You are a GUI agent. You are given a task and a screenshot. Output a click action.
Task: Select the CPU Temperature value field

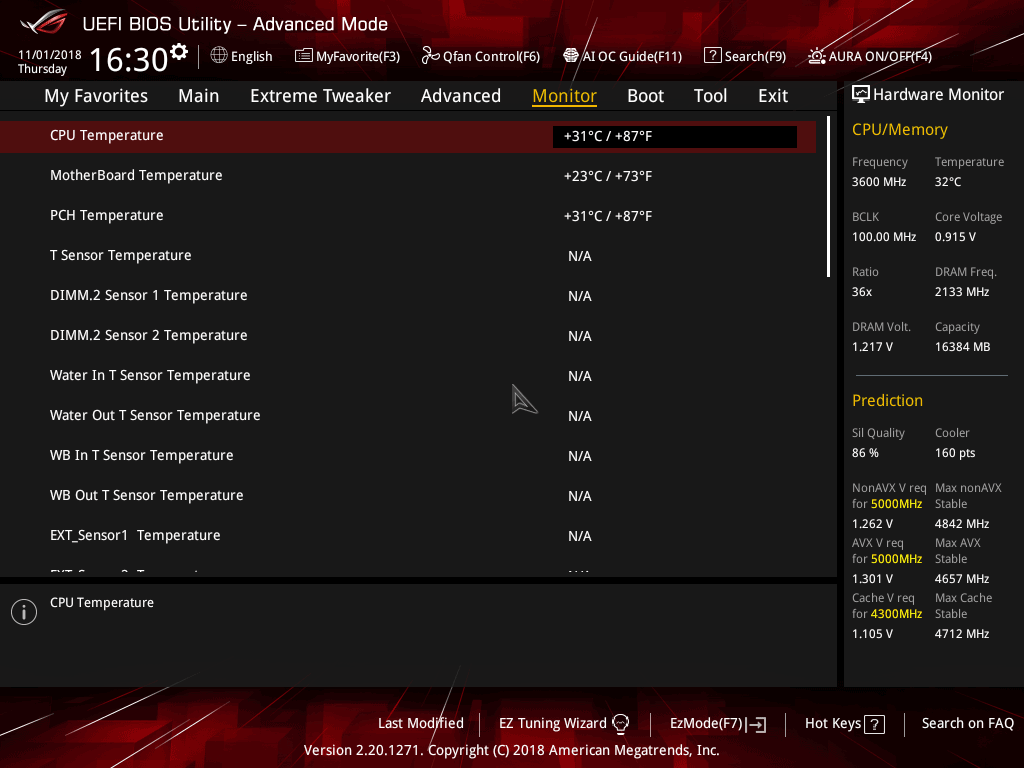pyautogui.click(x=675, y=136)
